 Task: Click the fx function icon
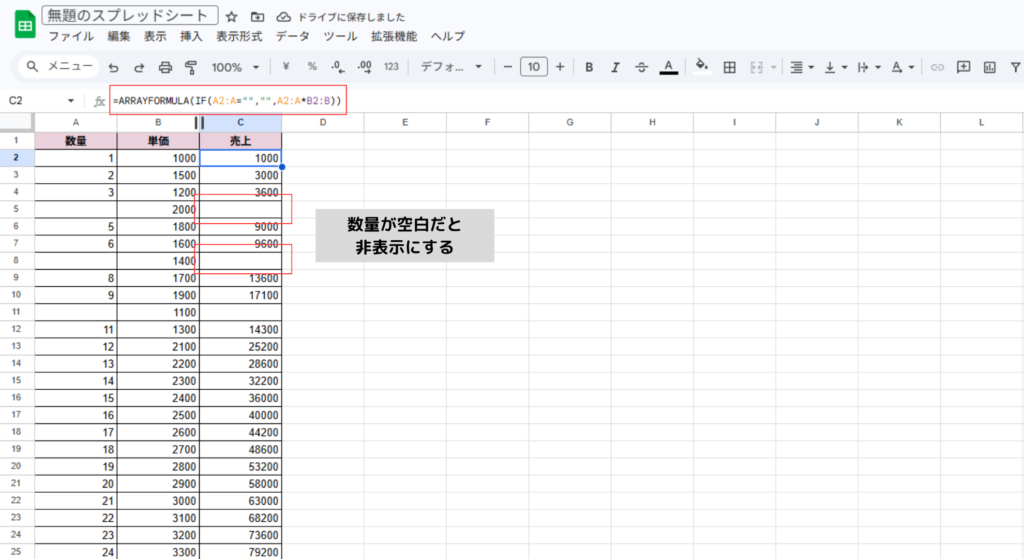(99, 101)
